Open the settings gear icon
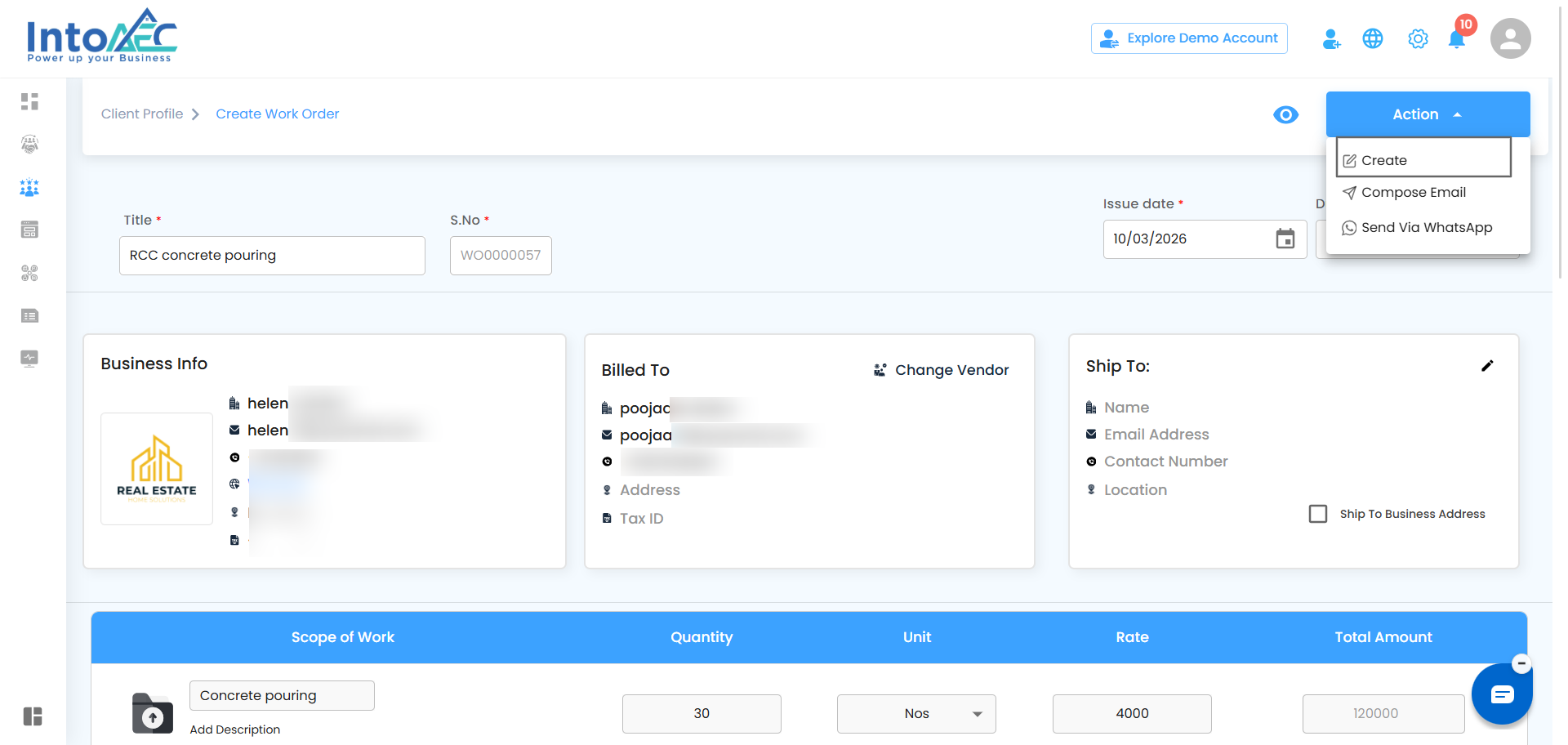 point(1418,38)
